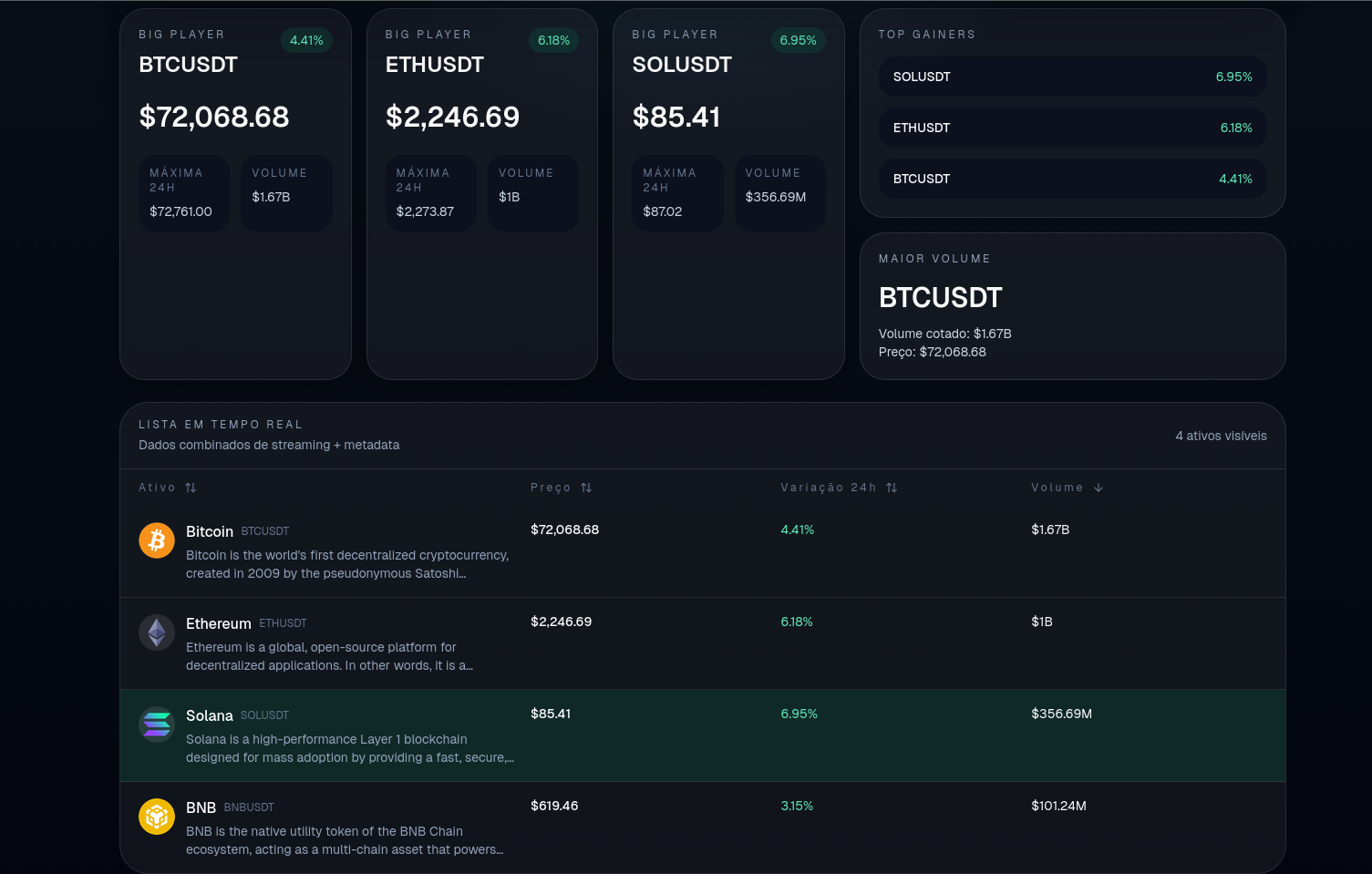
Task: Click the 4.41% variation in Bitcoin row
Action: pyautogui.click(x=798, y=530)
